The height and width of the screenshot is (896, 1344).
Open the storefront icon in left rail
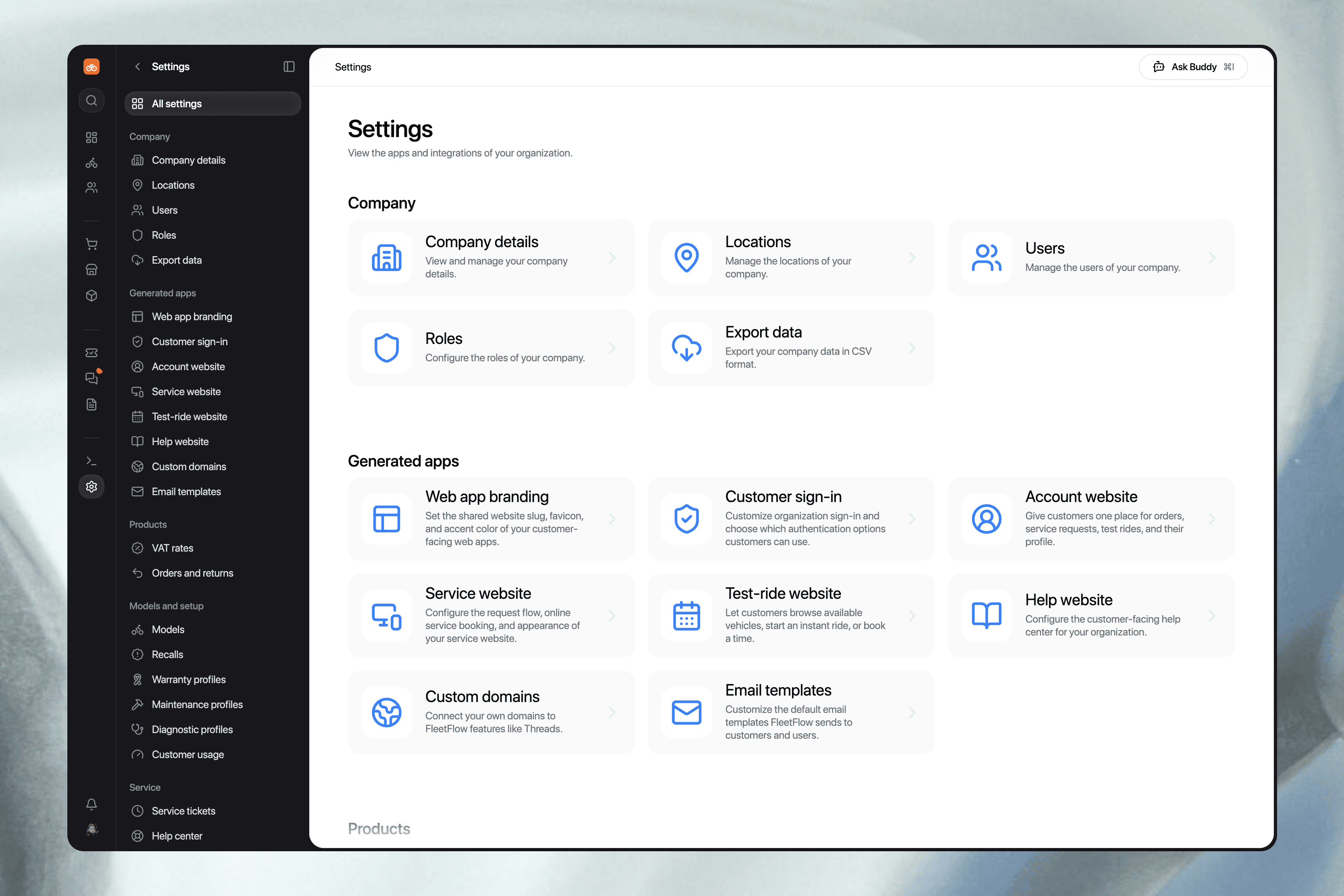pos(92,270)
